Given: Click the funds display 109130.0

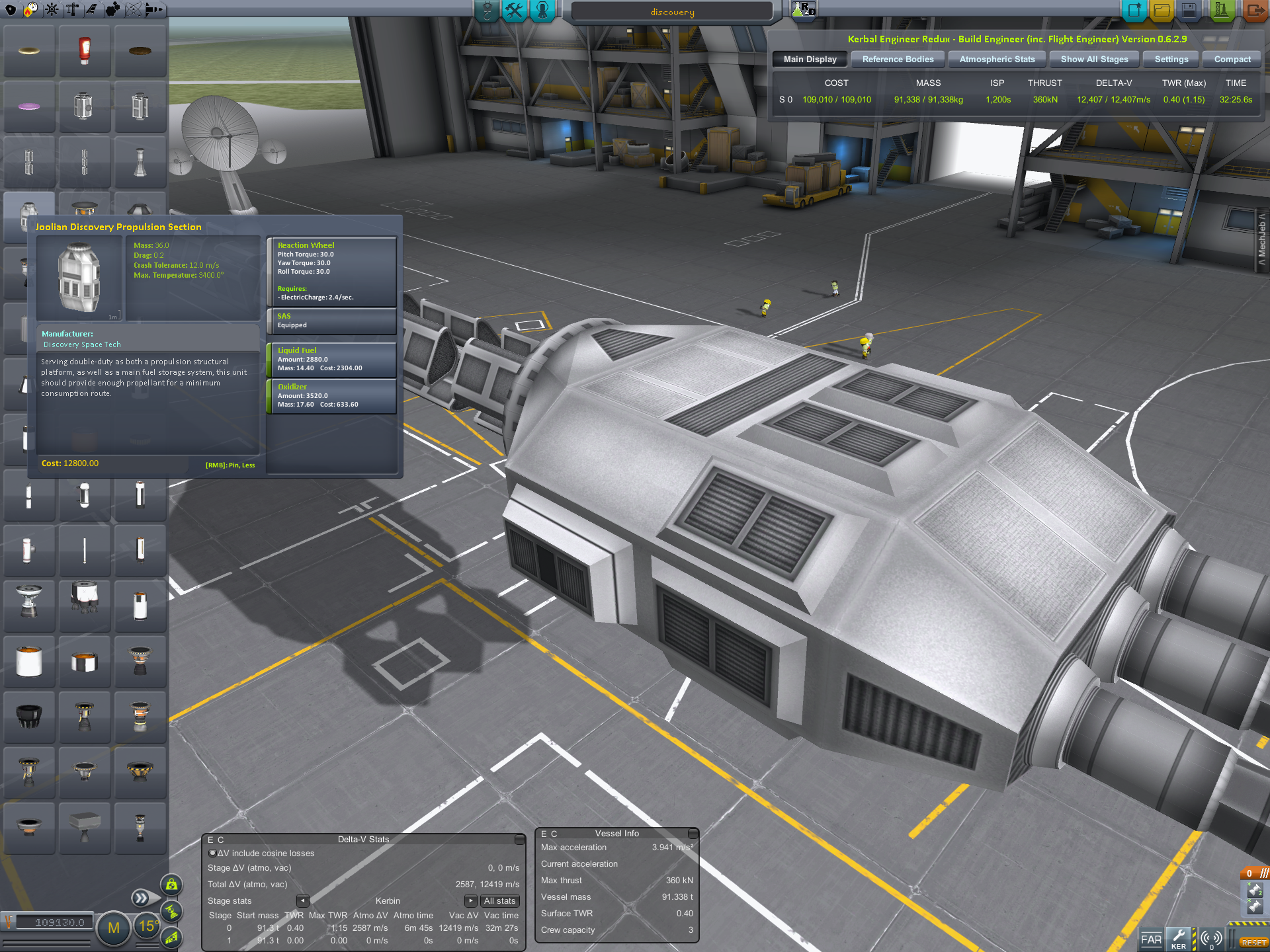Looking at the screenshot, I should 56,922.
